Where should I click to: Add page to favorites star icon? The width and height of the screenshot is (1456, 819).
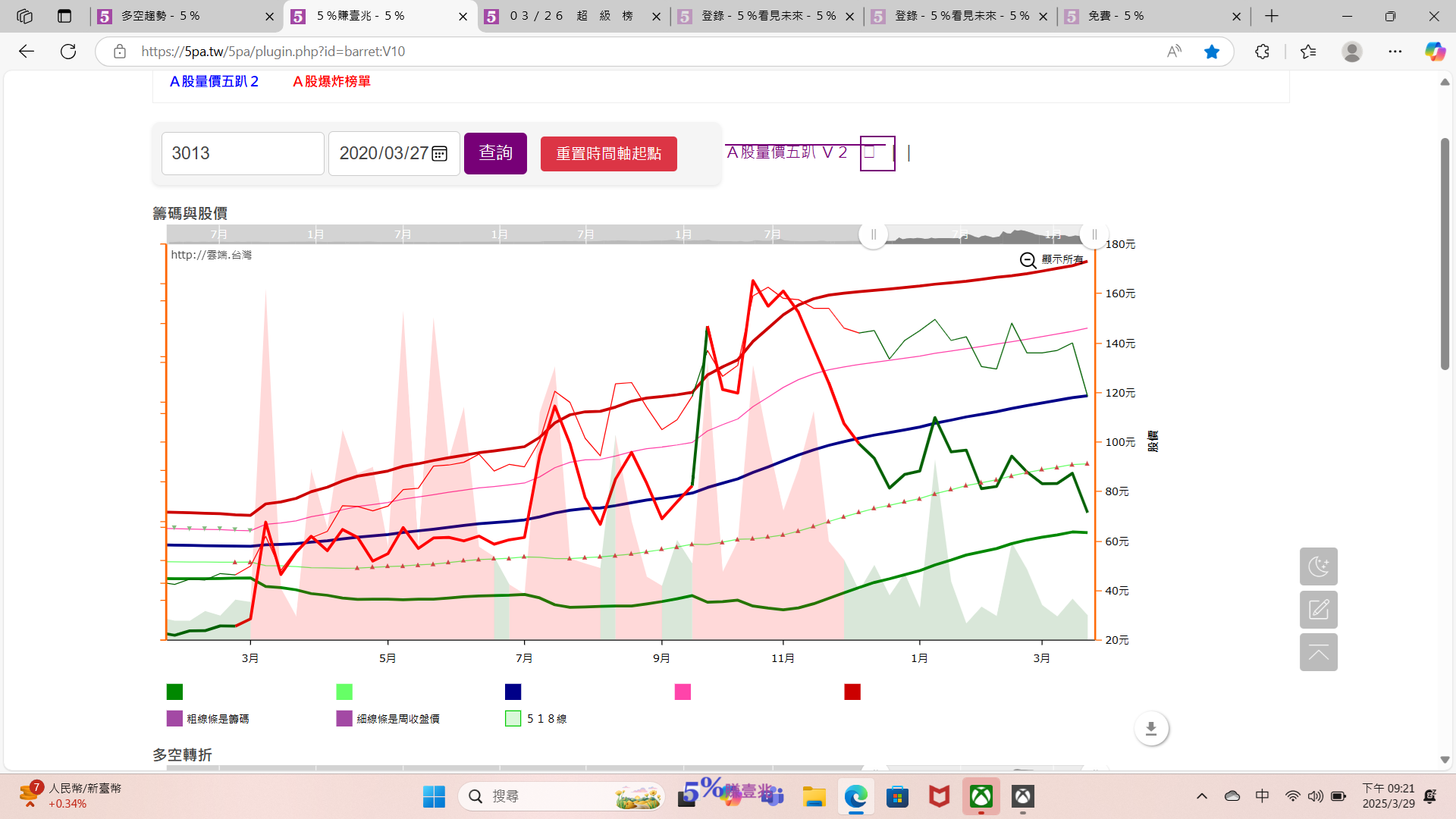pos(1212,52)
